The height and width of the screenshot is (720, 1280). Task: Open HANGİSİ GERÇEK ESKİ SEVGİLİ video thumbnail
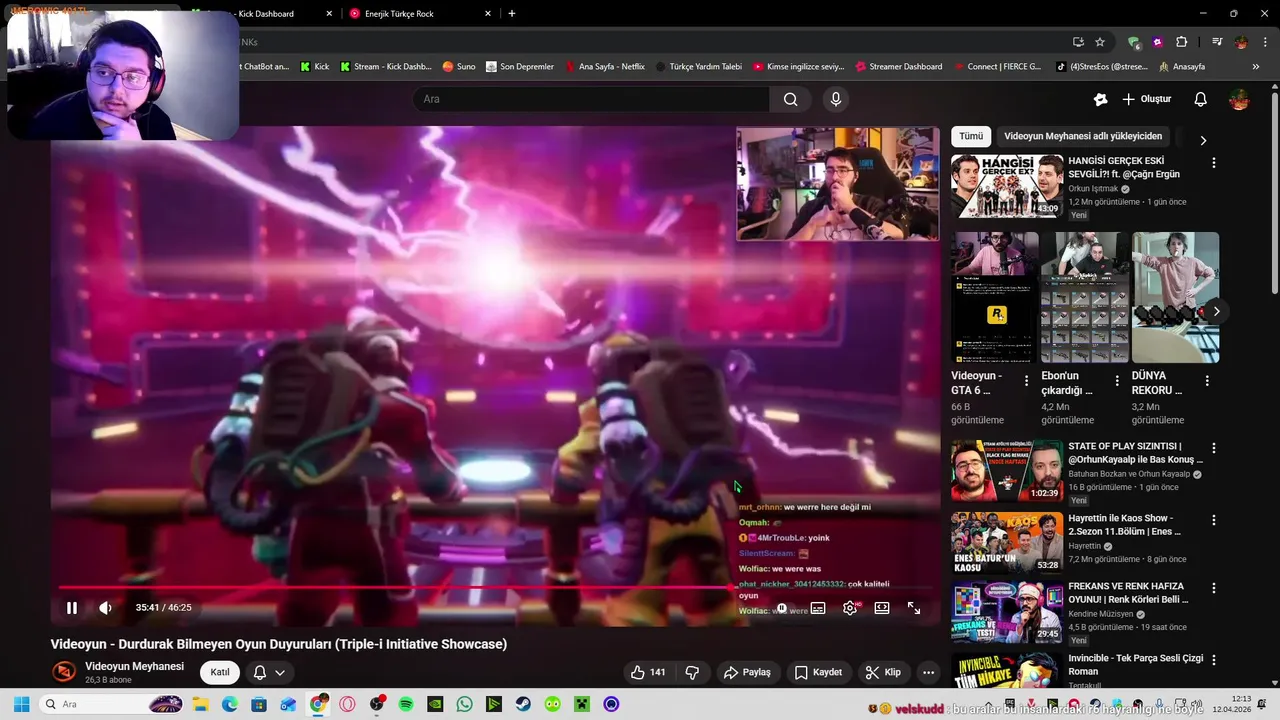point(1007,186)
